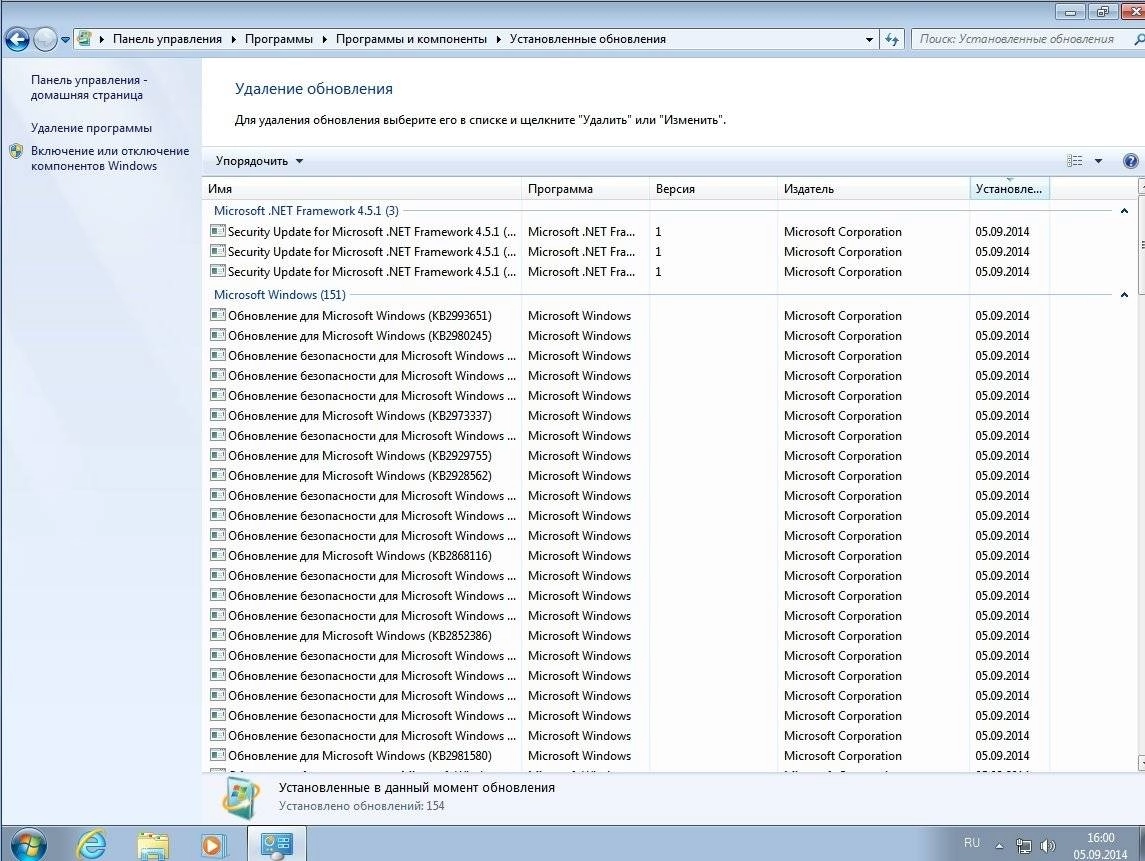Click icon of update KB2981580
This screenshot has width=1145, height=861.
tap(217, 755)
